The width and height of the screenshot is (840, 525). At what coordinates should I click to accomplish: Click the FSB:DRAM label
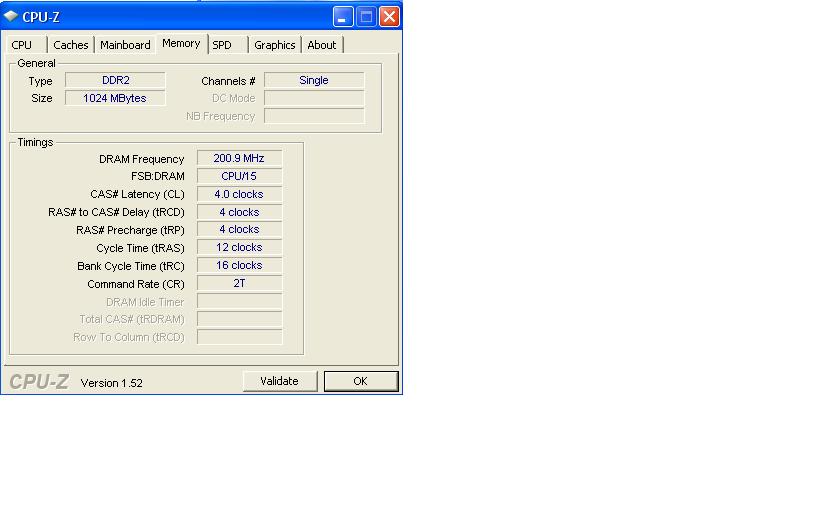click(x=158, y=176)
